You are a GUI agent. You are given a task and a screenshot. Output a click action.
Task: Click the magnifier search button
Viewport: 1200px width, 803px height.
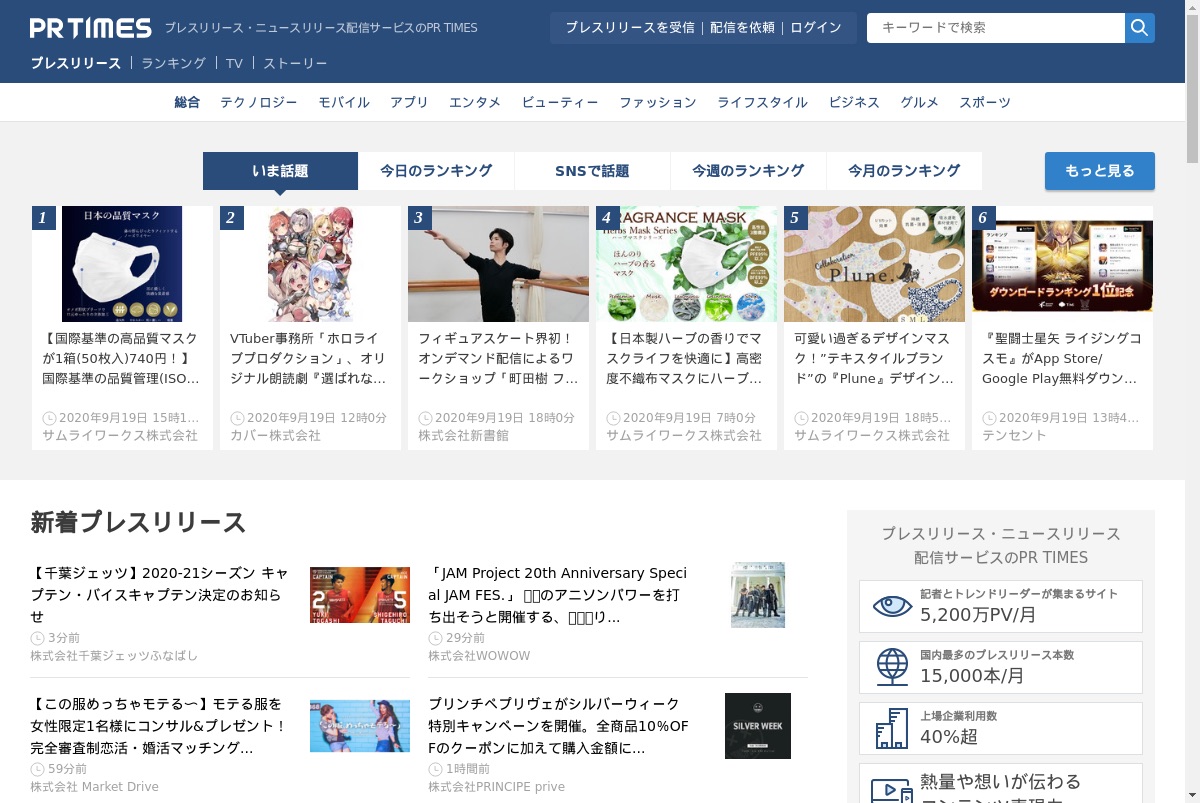pyautogui.click(x=1140, y=28)
